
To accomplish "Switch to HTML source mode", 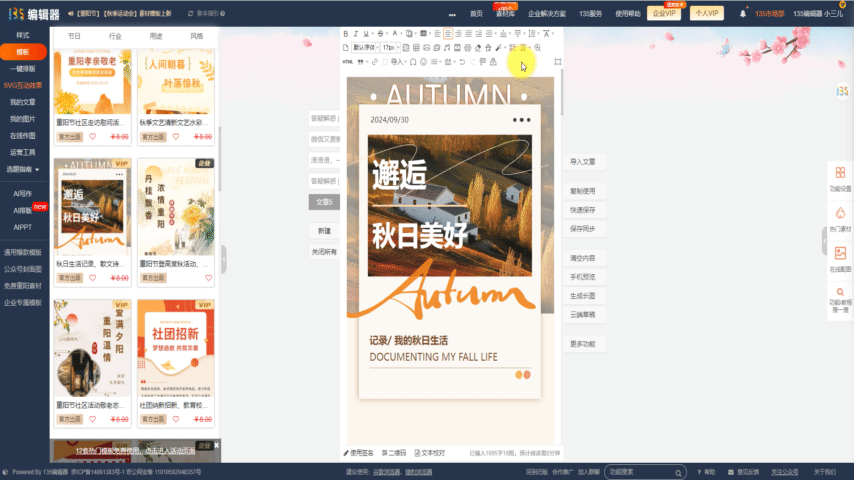I will [x=348, y=62].
